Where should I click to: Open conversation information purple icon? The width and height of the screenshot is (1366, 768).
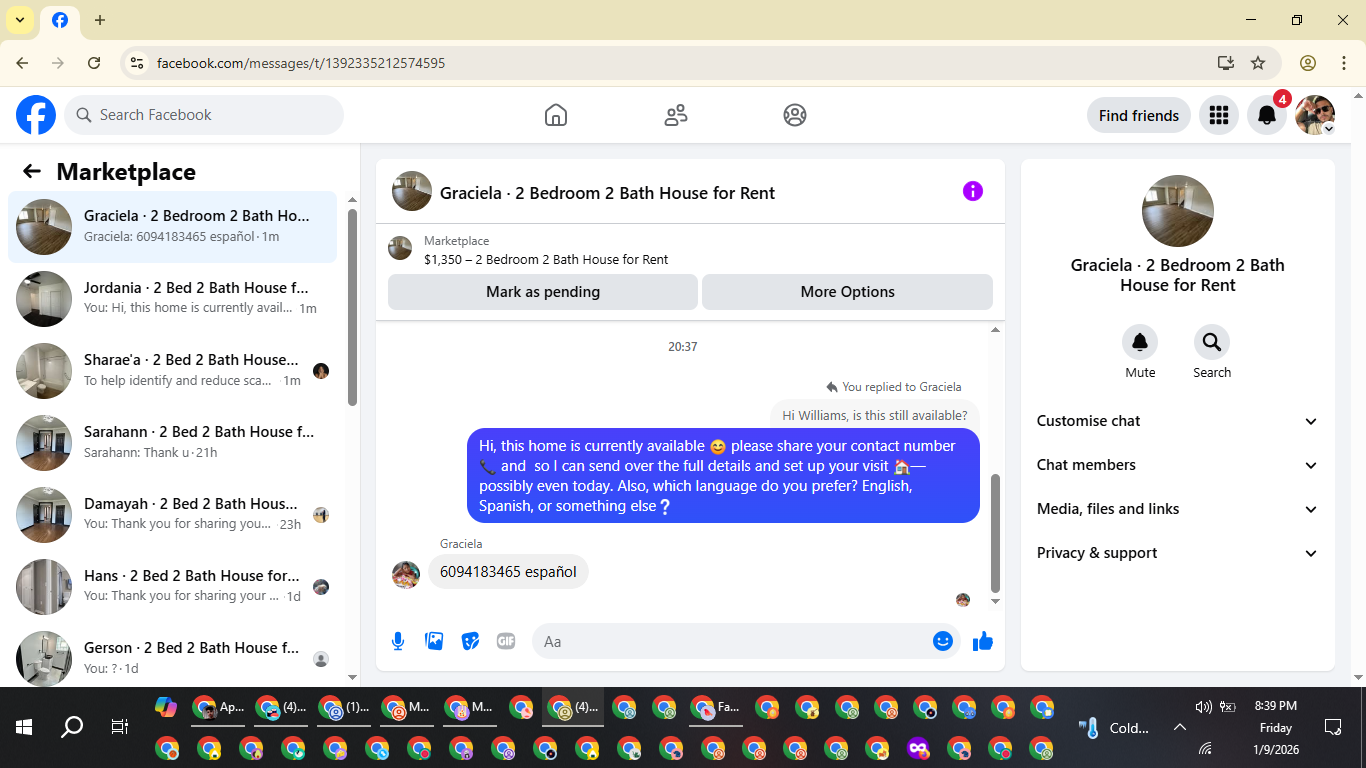pyautogui.click(x=973, y=191)
